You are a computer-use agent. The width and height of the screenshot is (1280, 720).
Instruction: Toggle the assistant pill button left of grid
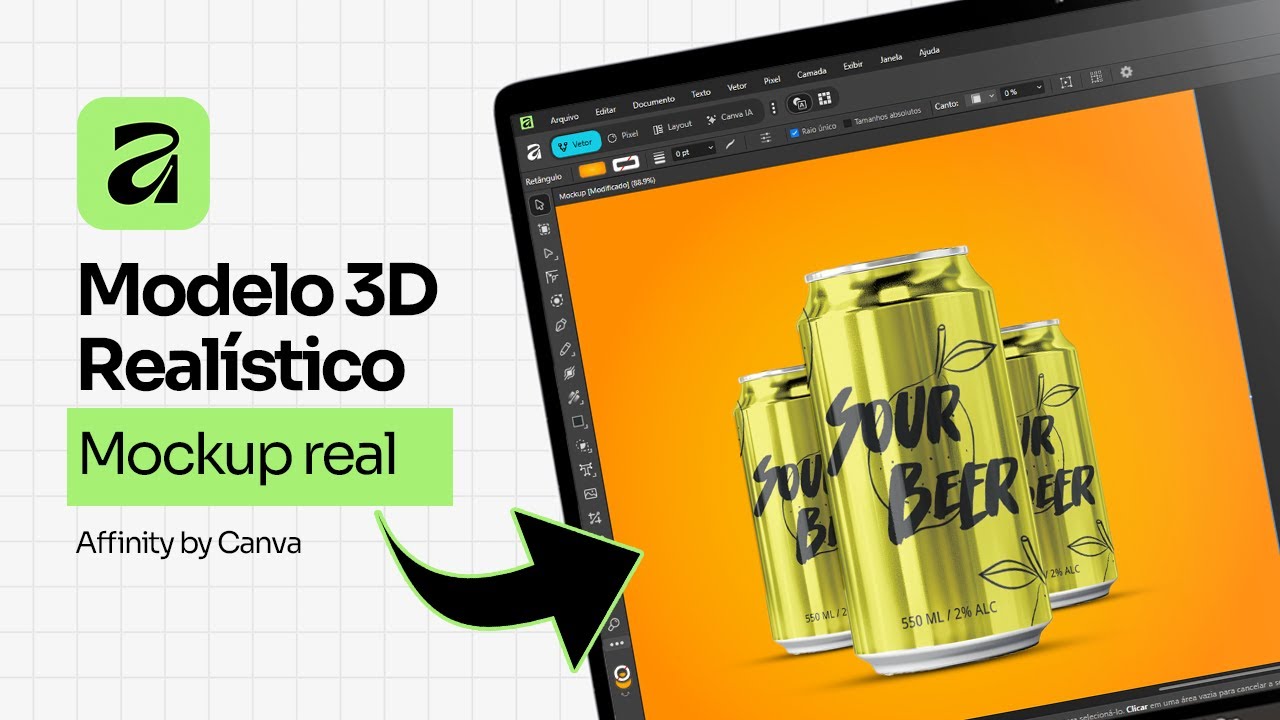click(801, 103)
